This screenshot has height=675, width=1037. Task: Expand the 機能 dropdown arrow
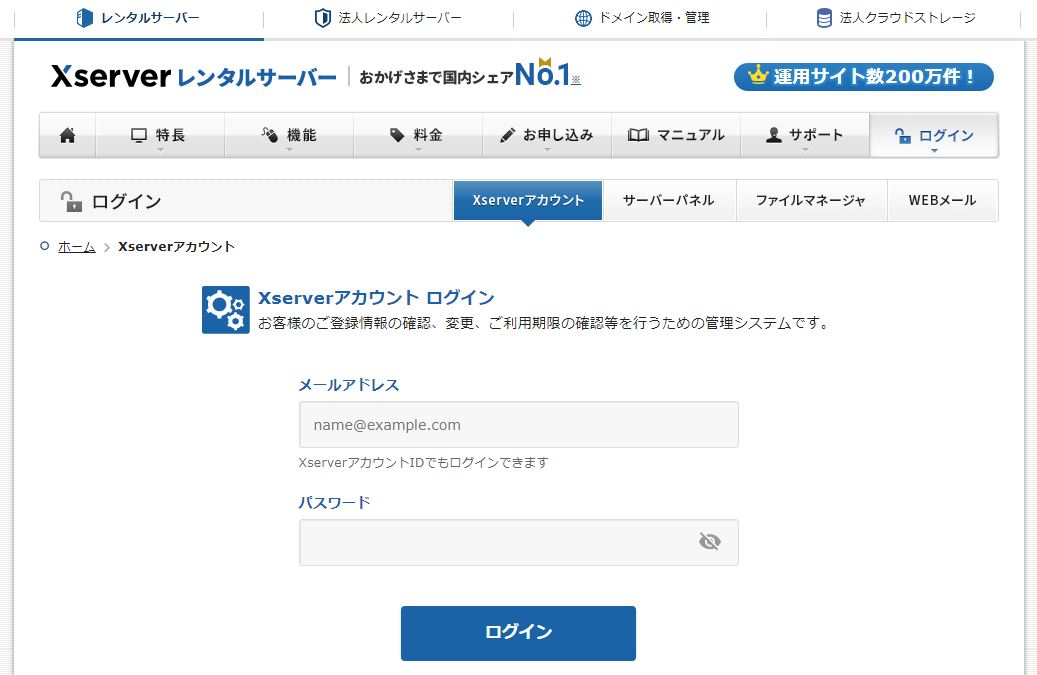(x=289, y=150)
